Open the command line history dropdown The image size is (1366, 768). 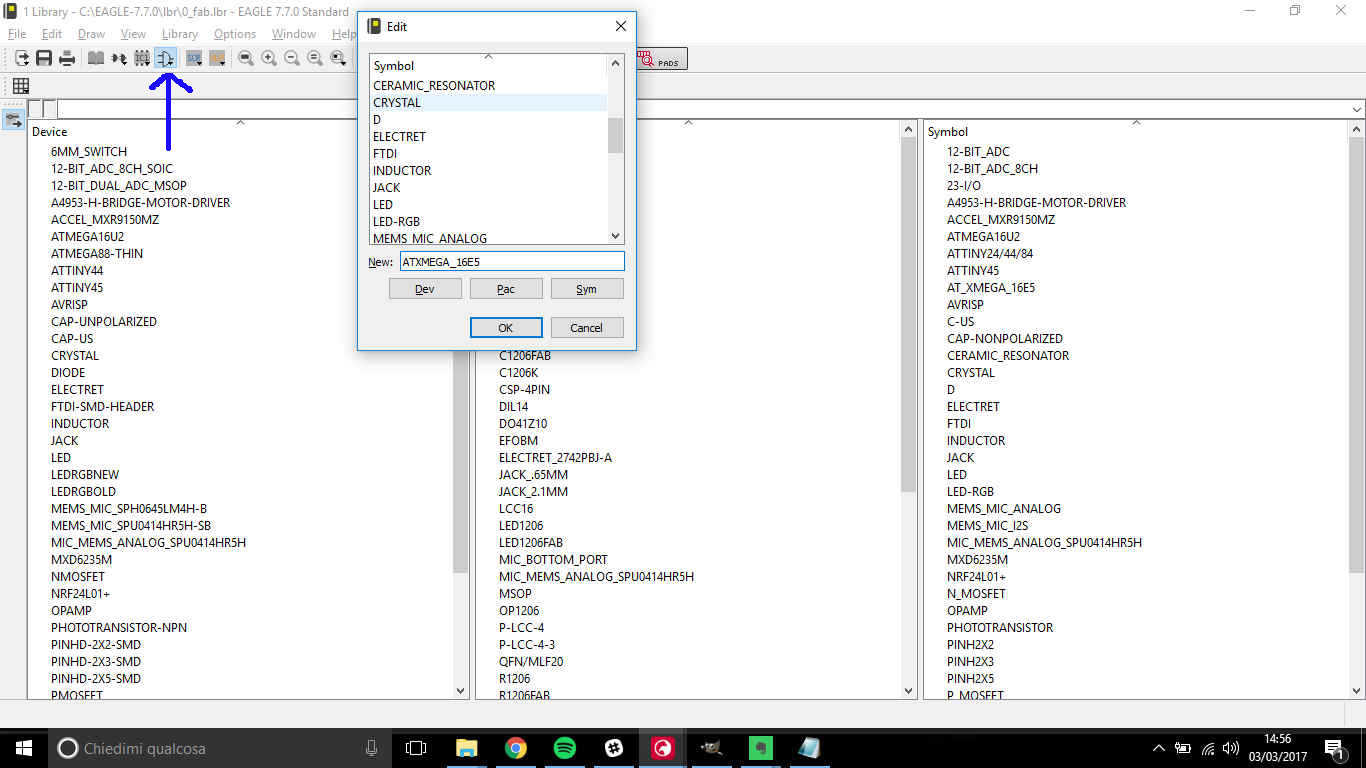(x=1357, y=109)
